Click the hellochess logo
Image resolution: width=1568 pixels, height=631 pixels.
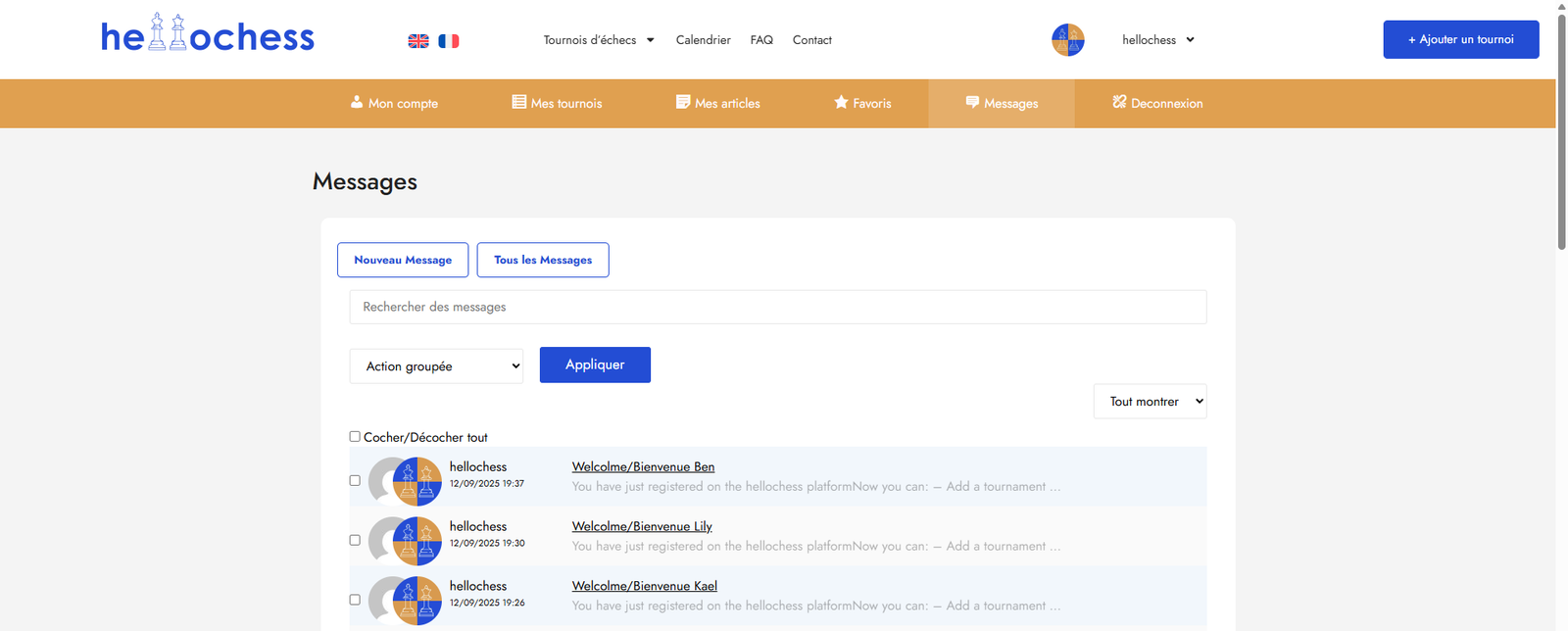coord(208,35)
